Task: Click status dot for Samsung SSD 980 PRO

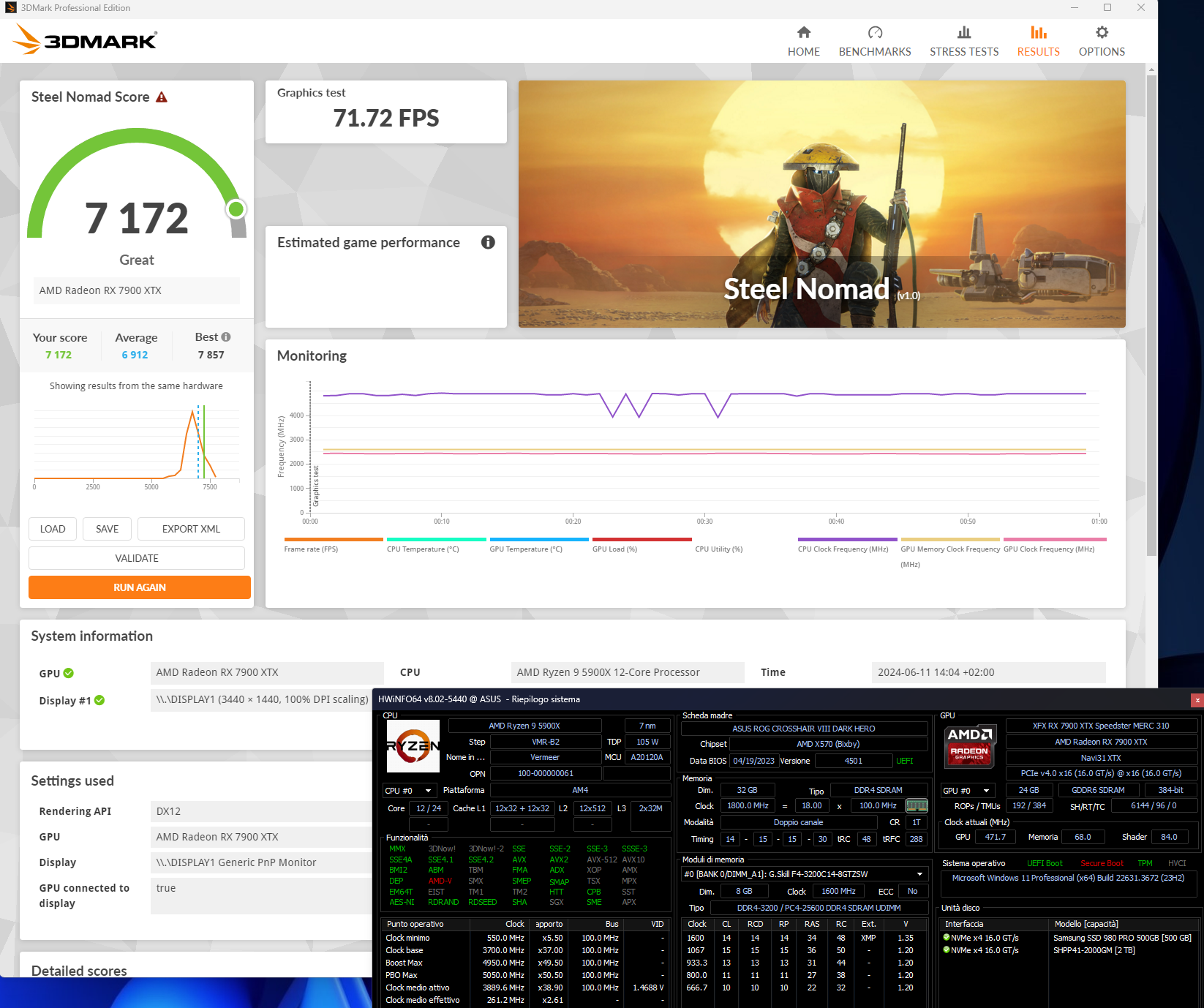Action: point(947,937)
